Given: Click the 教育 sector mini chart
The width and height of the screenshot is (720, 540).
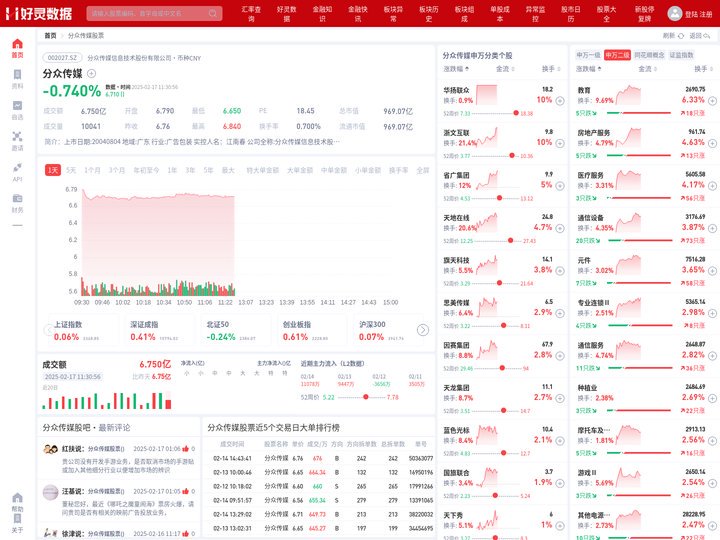Looking at the screenshot, I should [628, 95].
